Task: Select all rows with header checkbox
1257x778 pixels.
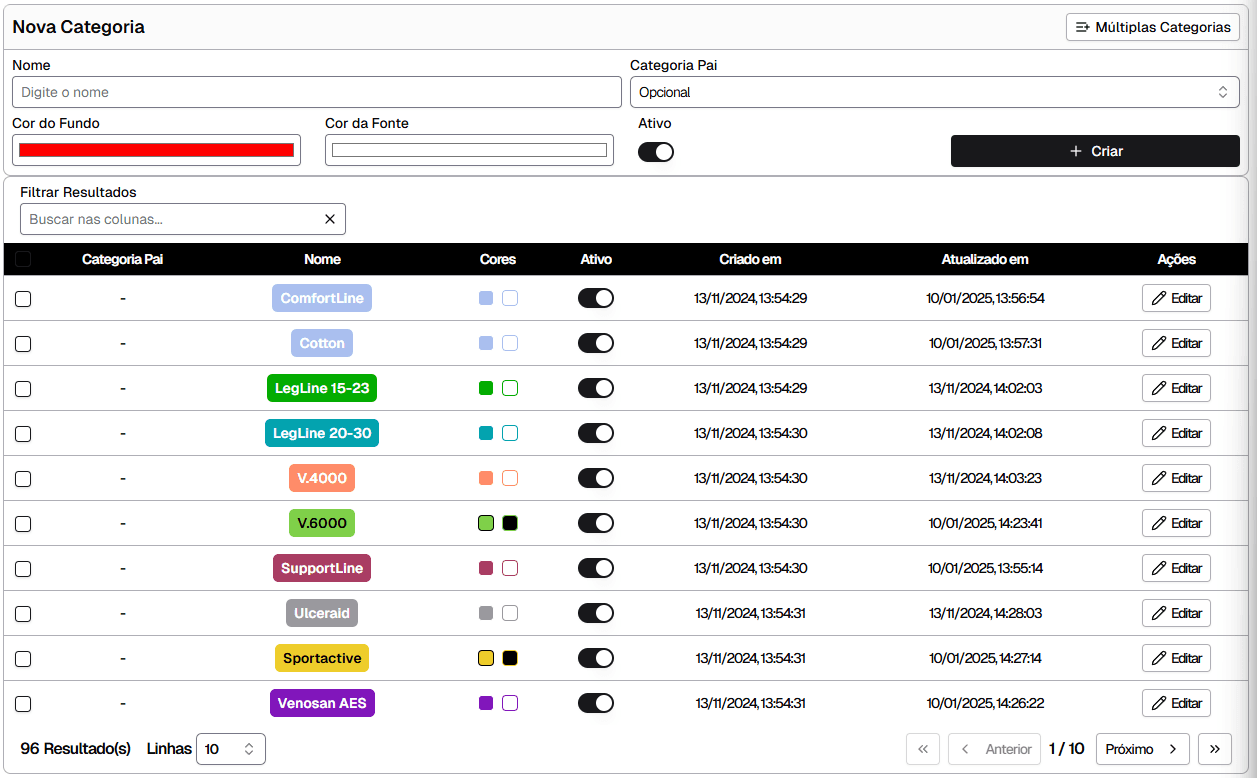Action: 23,259
